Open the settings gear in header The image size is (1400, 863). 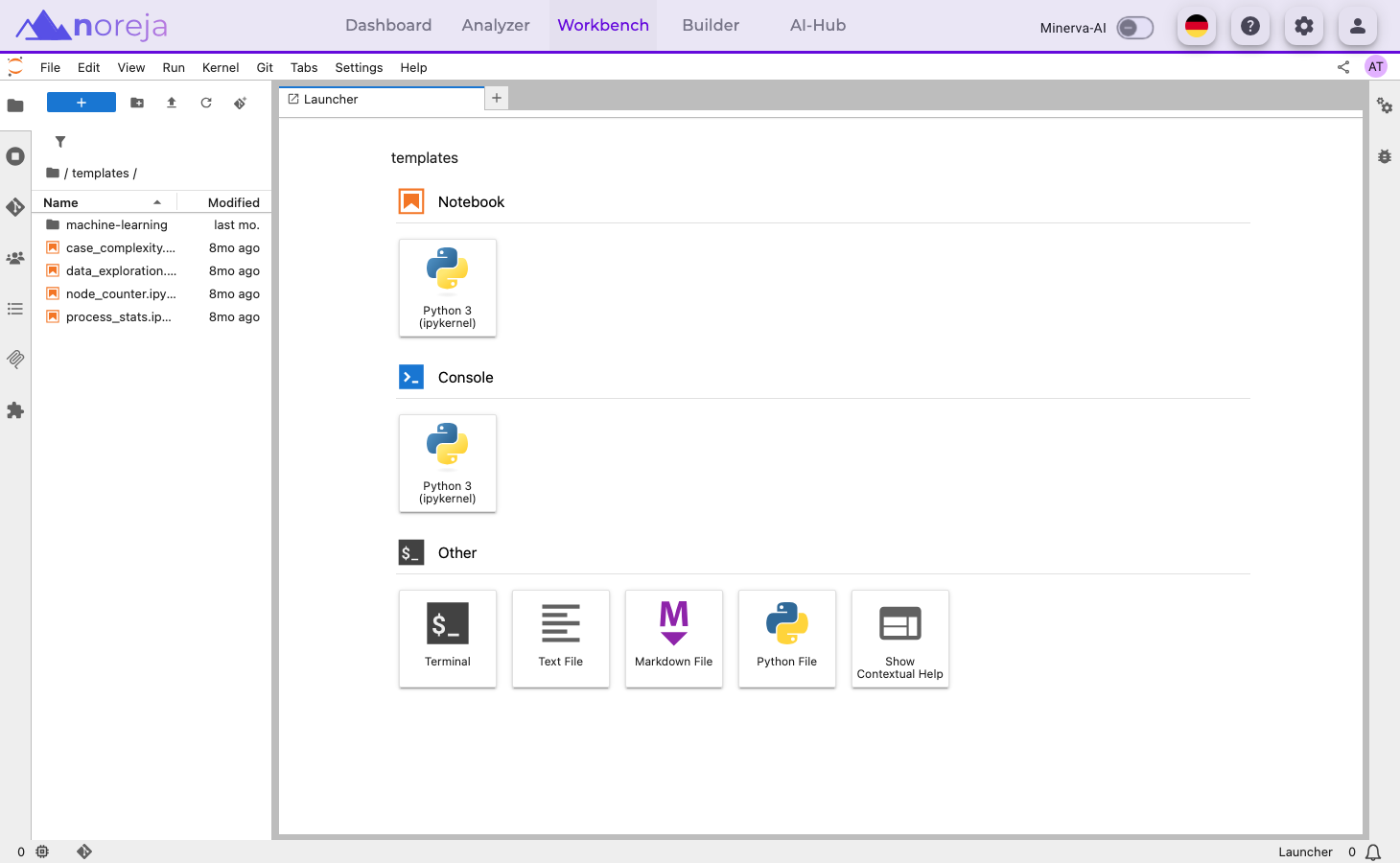[x=1304, y=27]
